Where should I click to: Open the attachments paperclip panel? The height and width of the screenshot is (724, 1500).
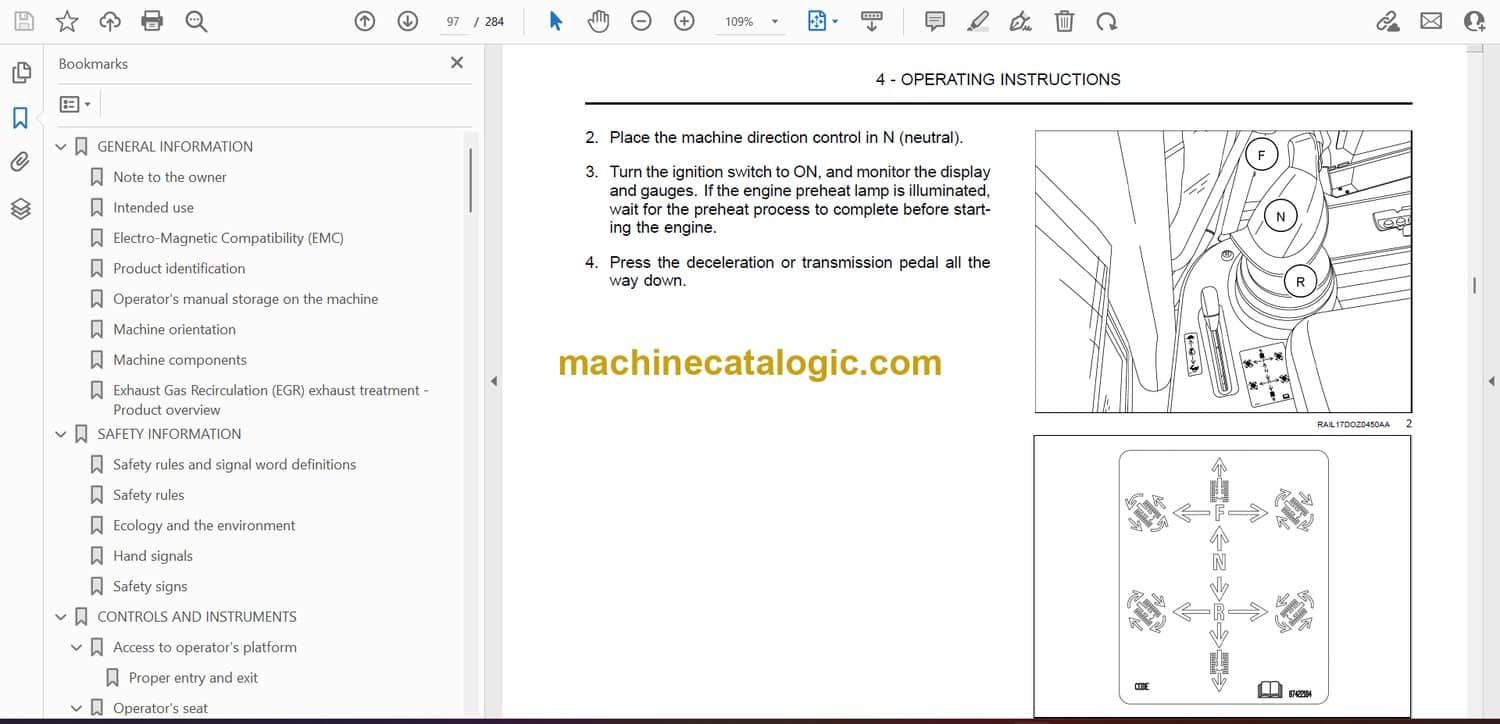(21, 162)
